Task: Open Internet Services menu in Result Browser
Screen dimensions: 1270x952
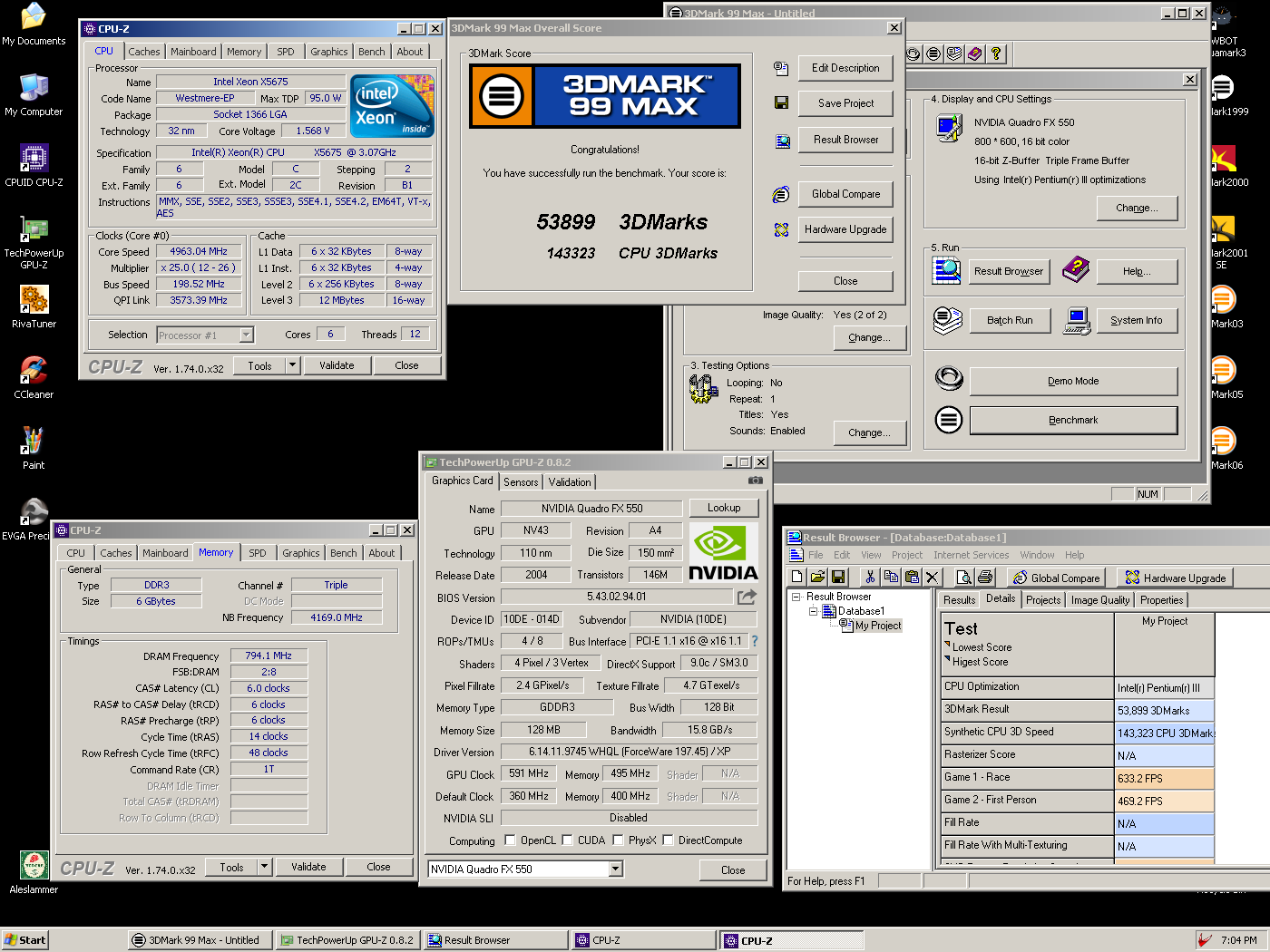Action: 971,555
